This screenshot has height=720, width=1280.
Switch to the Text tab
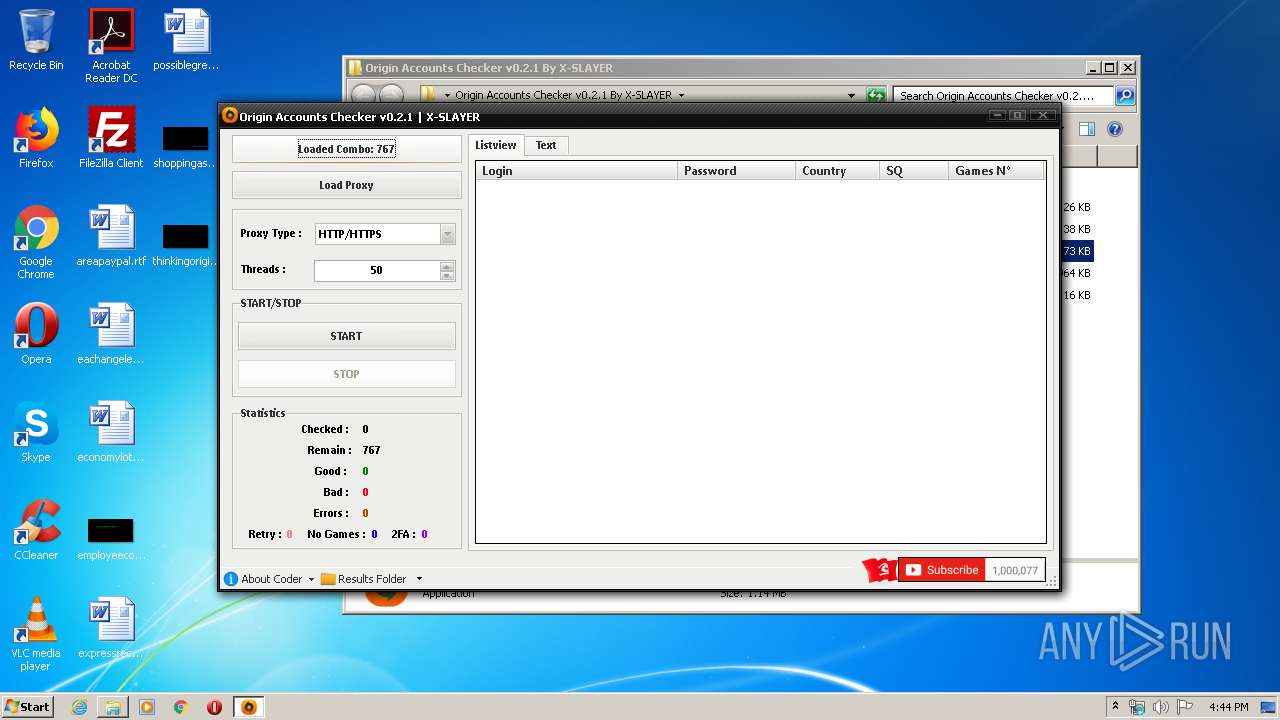(x=546, y=145)
